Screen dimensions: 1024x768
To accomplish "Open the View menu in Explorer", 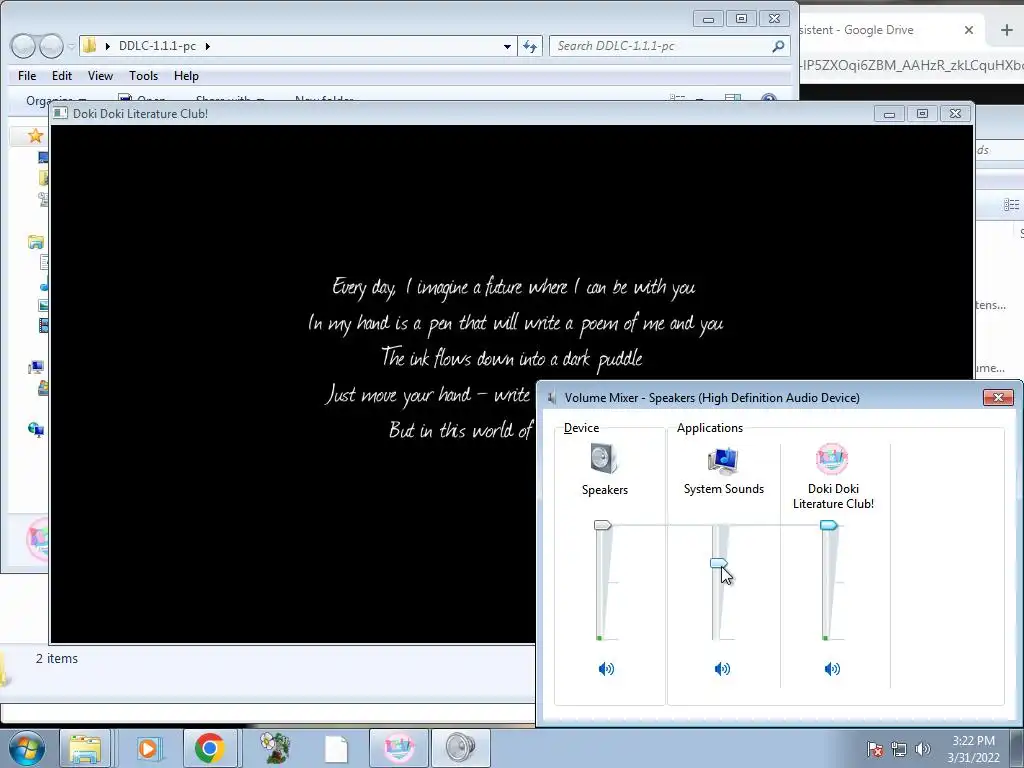I will 101,76.
